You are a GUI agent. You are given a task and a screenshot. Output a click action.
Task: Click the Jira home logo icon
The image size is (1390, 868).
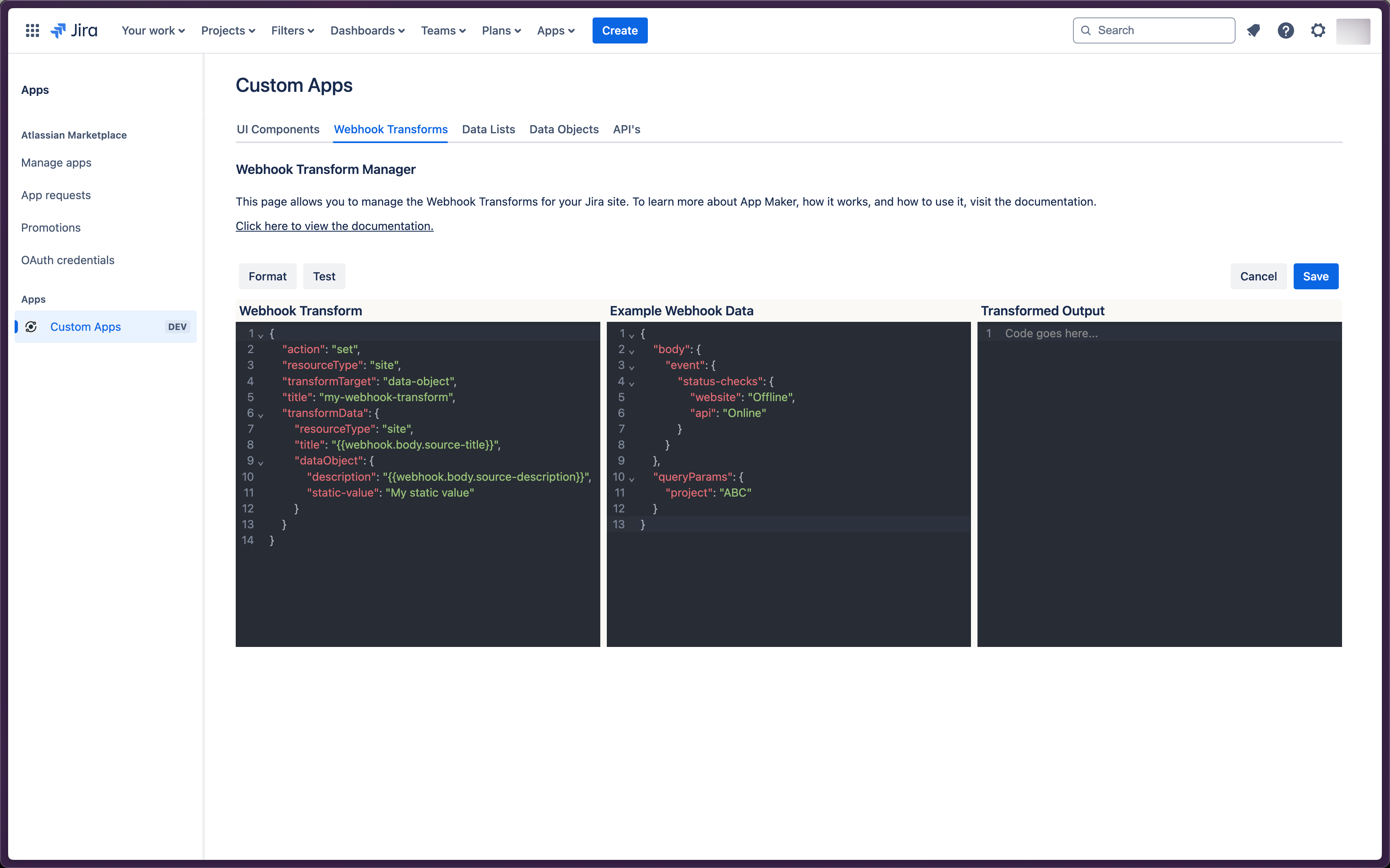(x=75, y=30)
